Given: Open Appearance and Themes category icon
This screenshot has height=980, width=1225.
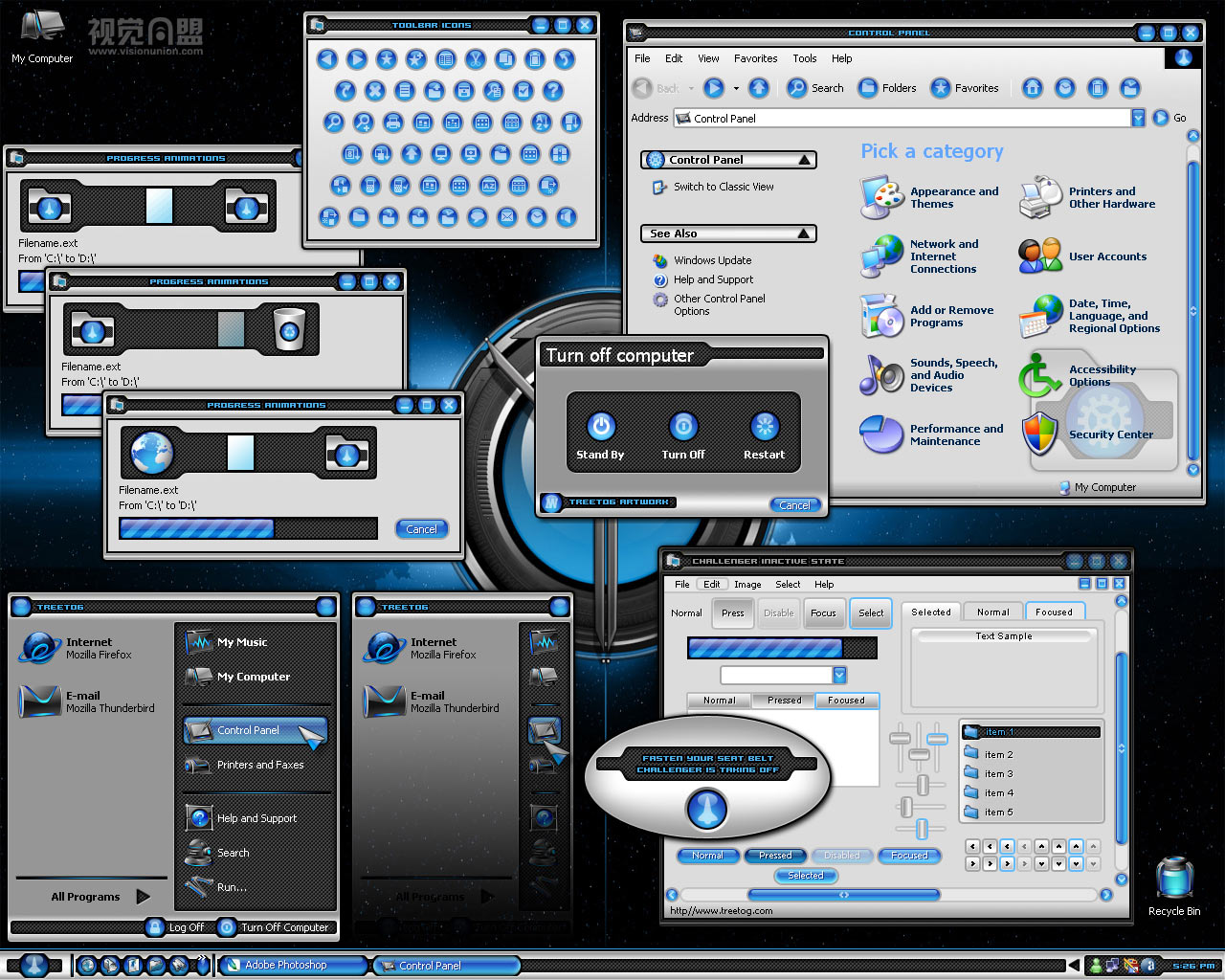Looking at the screenshot, I should tap(881, 197).
